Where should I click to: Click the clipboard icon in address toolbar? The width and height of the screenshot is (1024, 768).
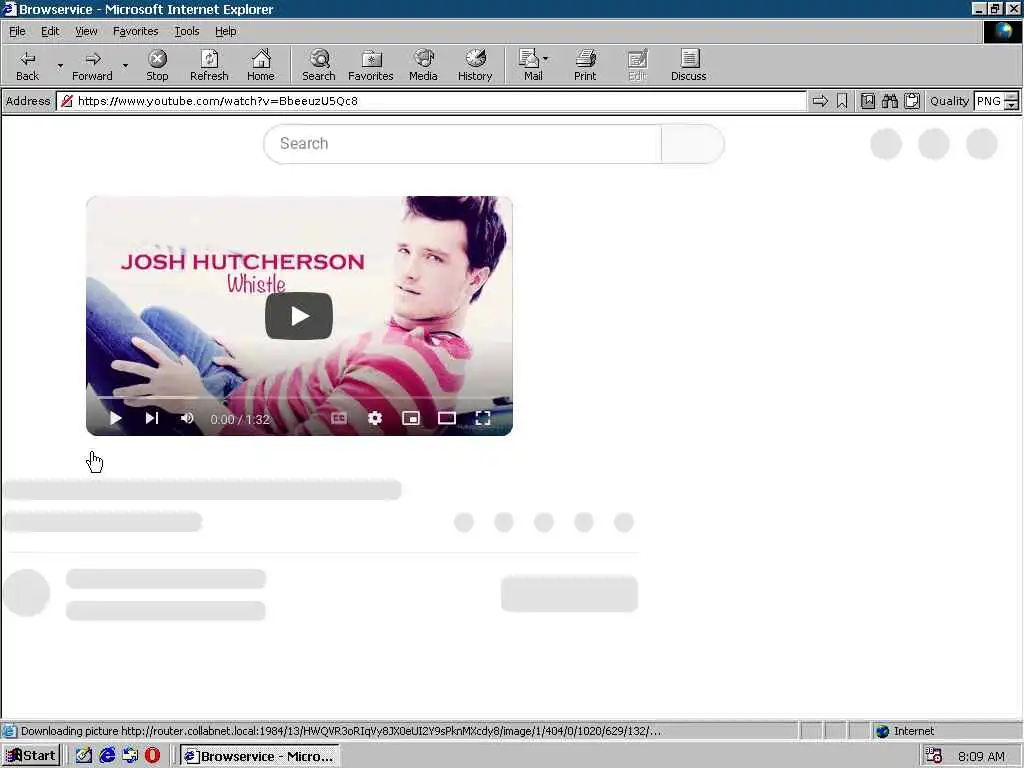(x=912, y=101)
